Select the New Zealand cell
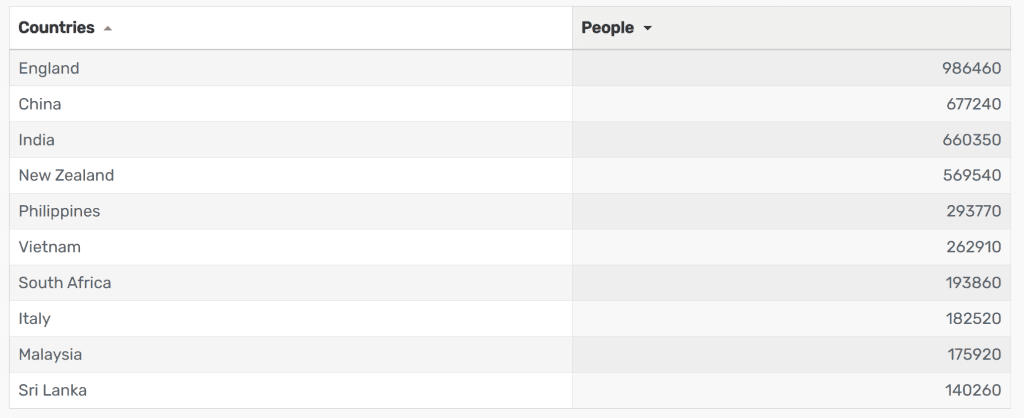This screenshot has height=418, width=1024. 291,175
